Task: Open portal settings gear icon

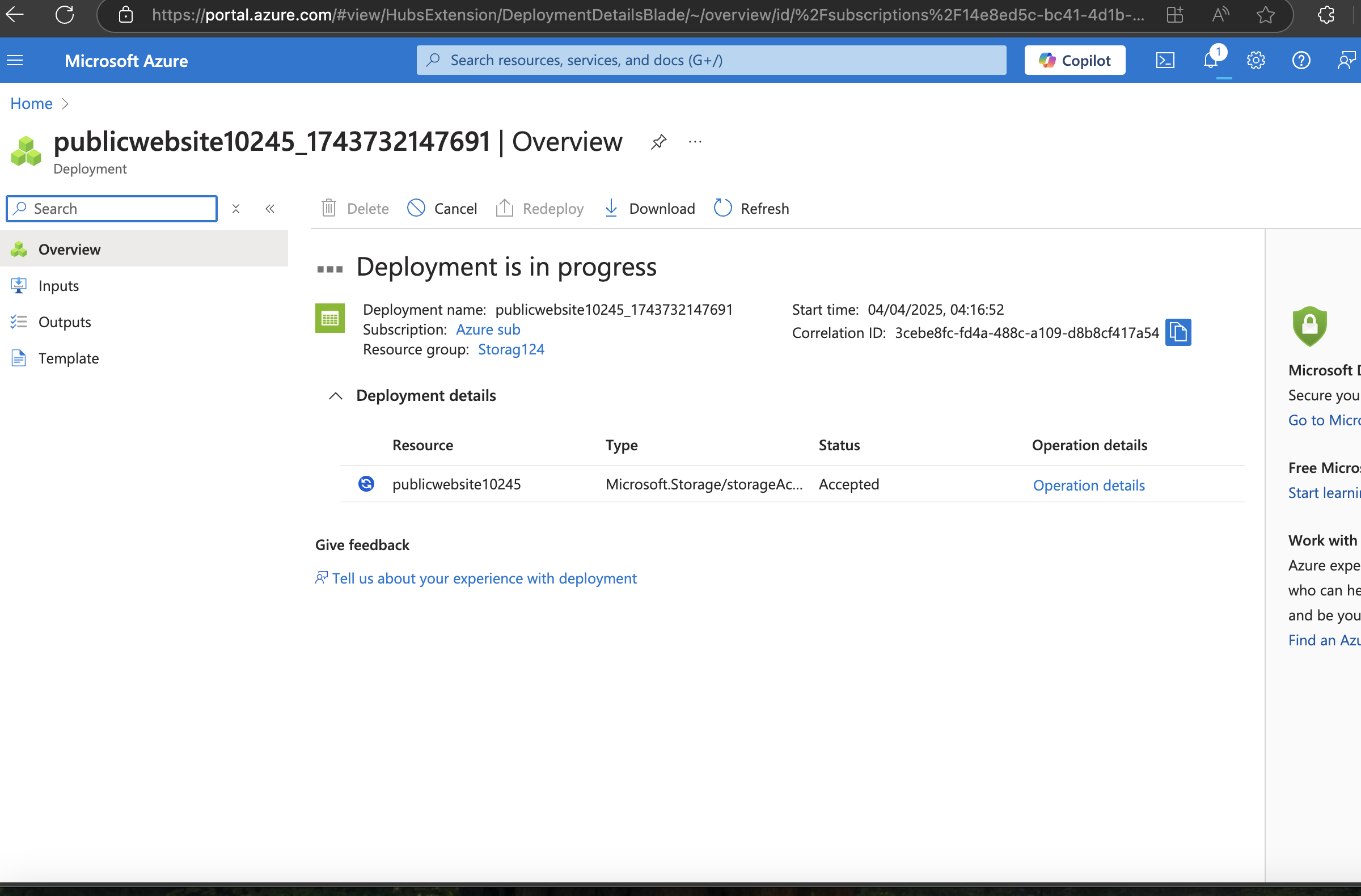Action: coord(1256,60)
